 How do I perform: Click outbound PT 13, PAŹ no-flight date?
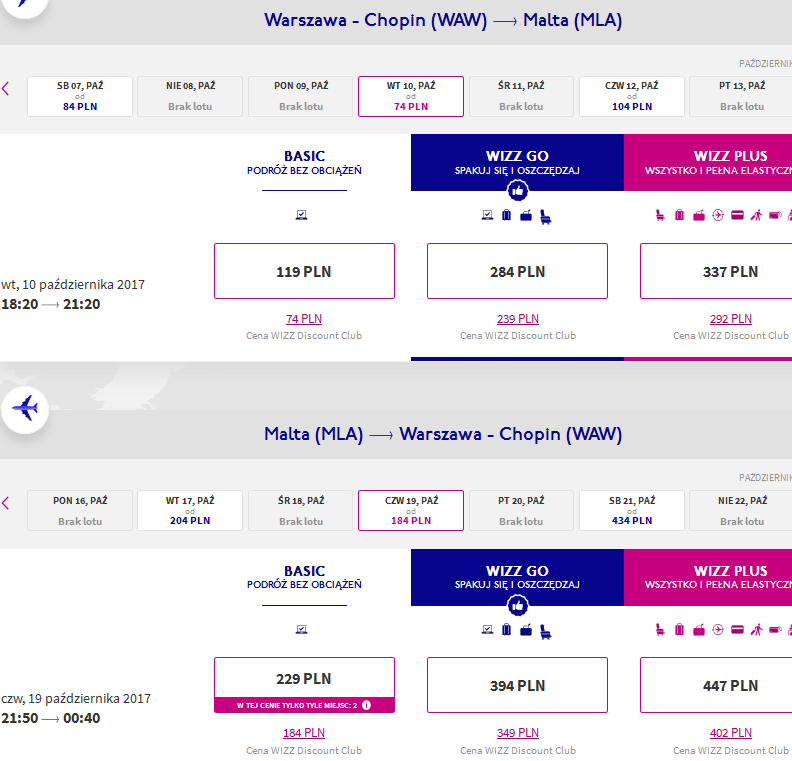pos(741,96)
